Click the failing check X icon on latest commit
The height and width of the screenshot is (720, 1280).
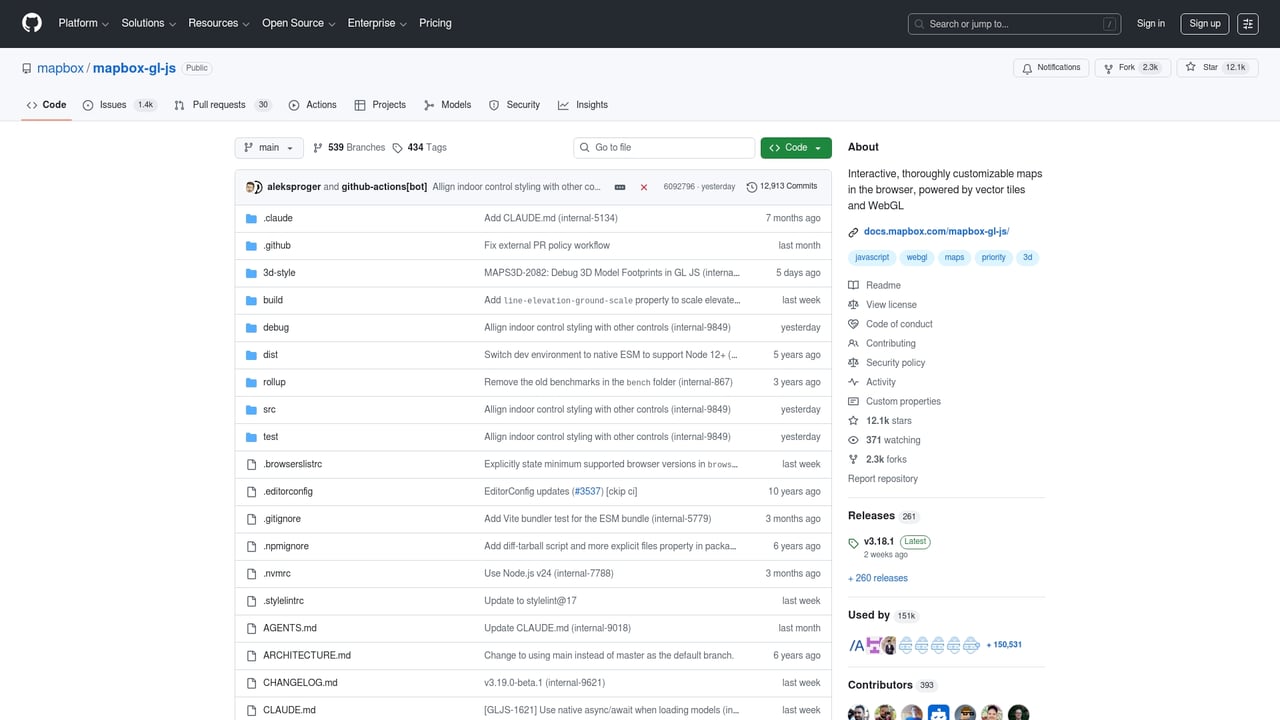click(644, 186)
